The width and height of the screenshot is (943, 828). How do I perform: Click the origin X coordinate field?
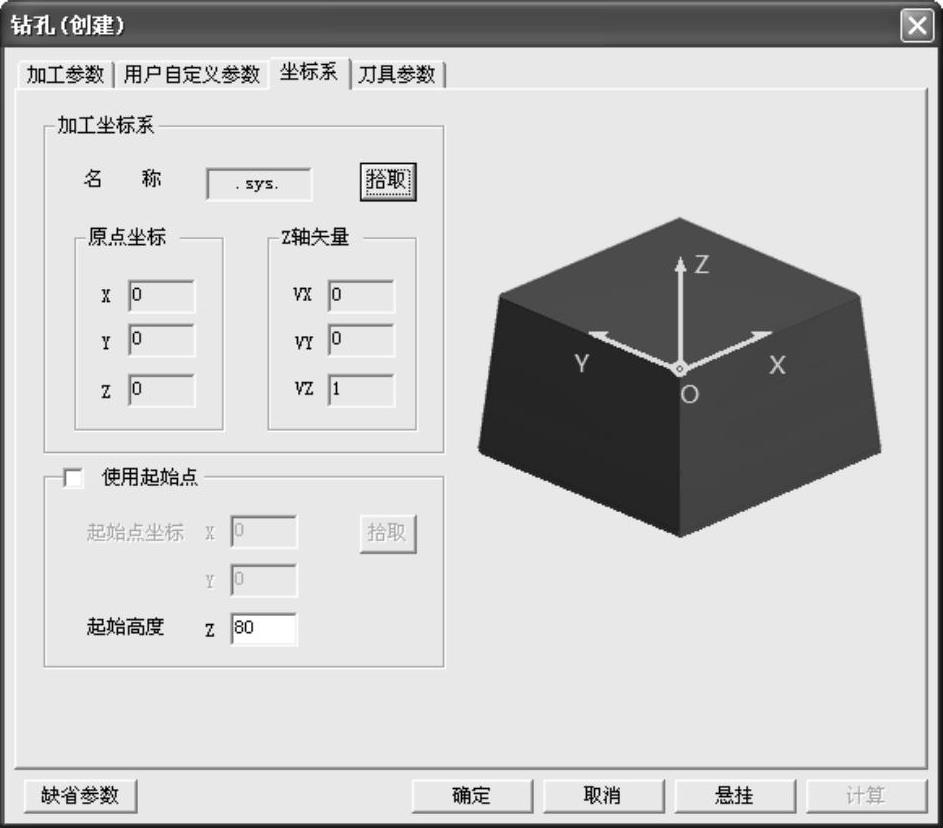[x=162, y=296]
